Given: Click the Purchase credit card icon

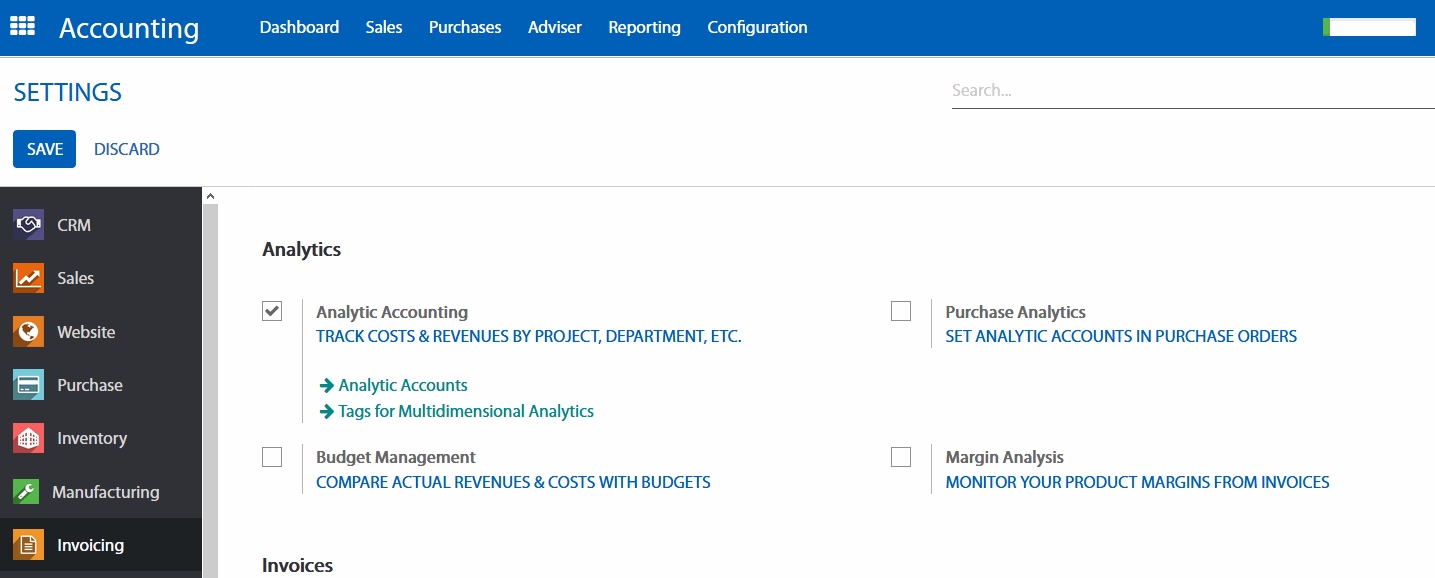Looking at the screenshot, I should [x=28, y=385].
